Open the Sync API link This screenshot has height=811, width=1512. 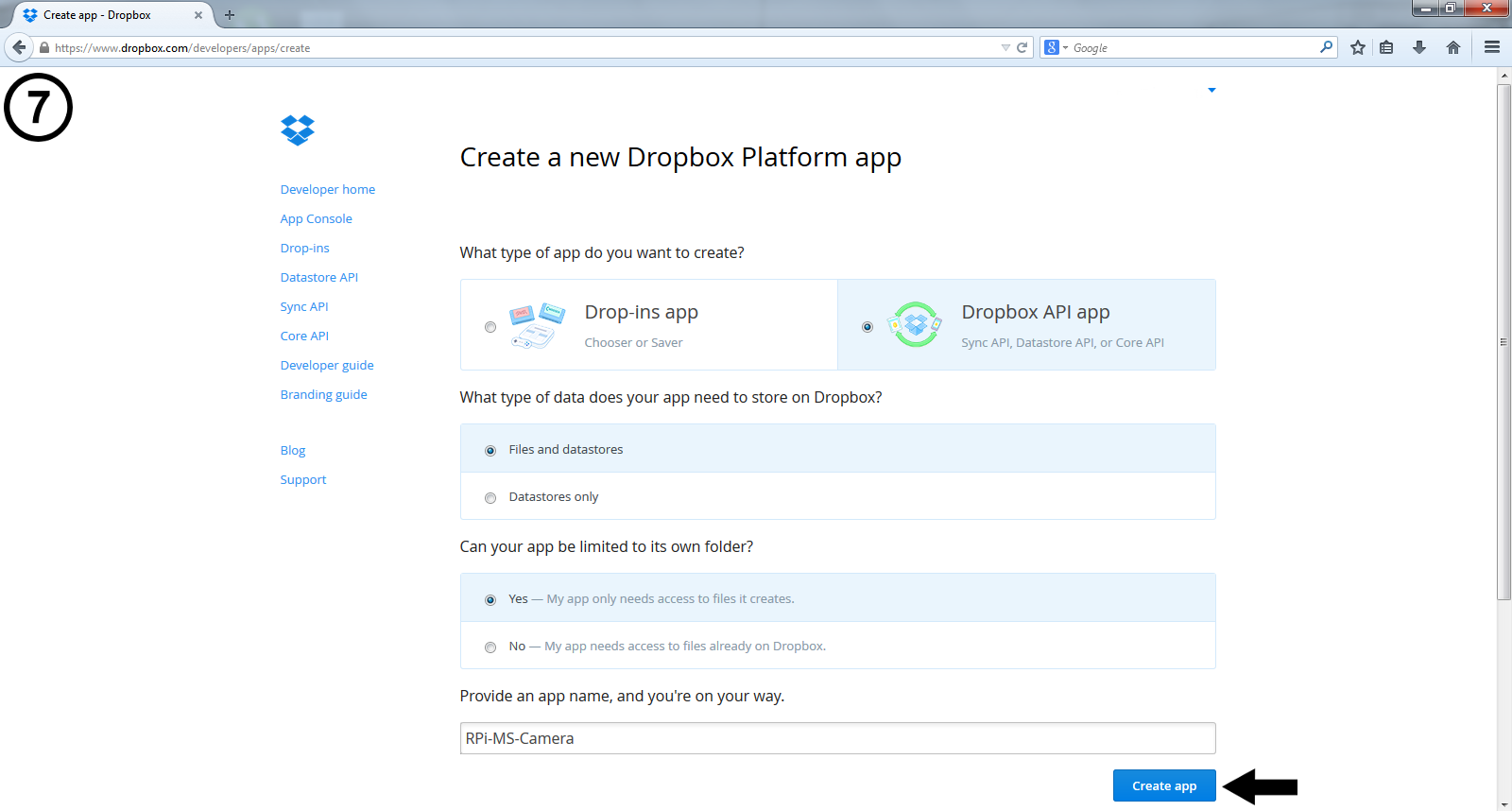tap(304, 306)
